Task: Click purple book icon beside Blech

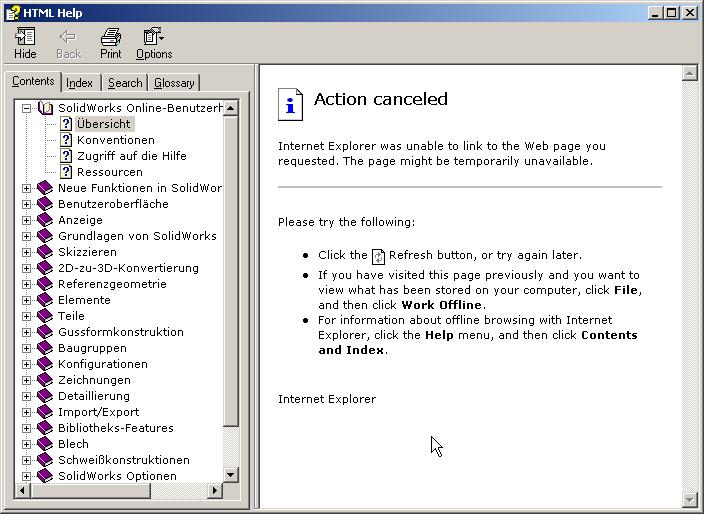Action: [x=45, y=444]
